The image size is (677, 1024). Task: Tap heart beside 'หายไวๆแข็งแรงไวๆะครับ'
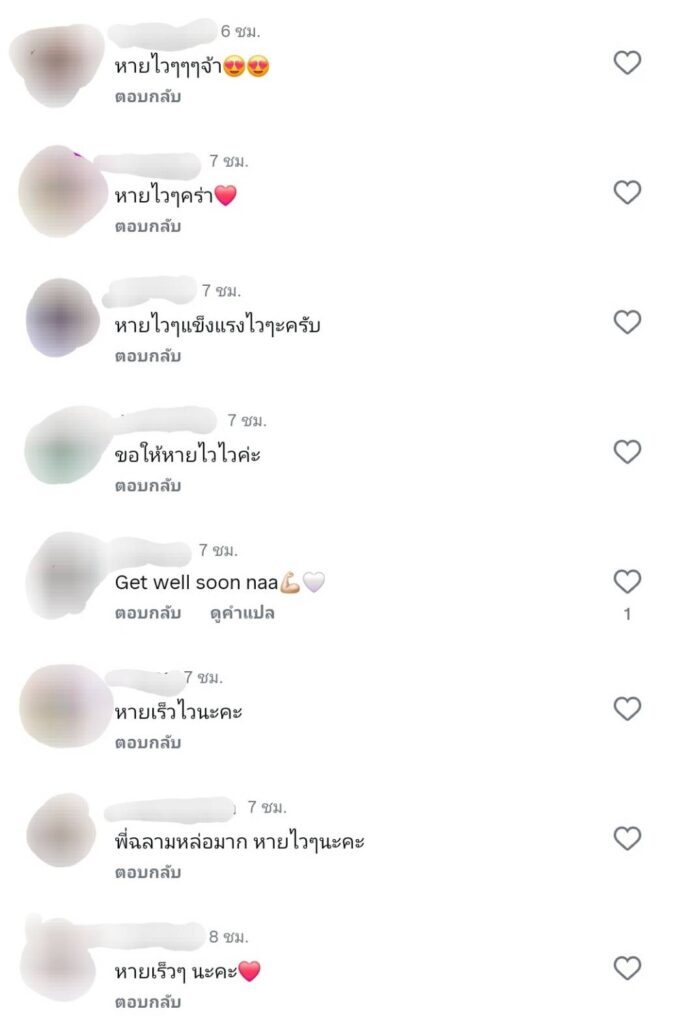pyautogui.click(x=627, y=322)
